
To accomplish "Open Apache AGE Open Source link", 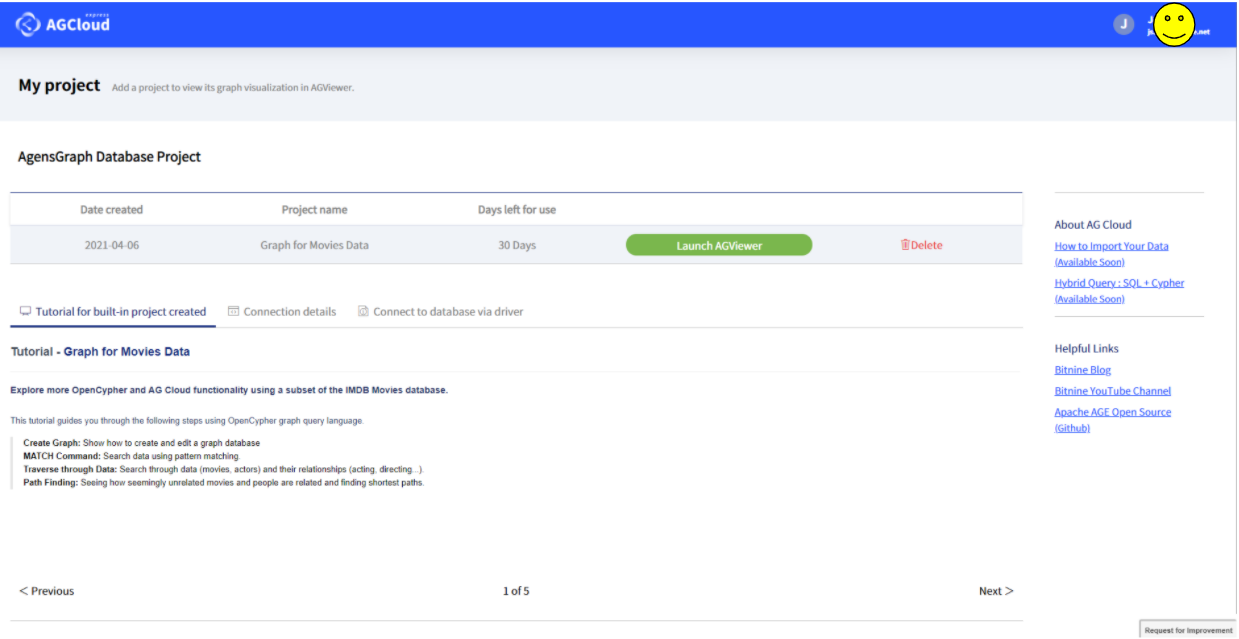I will pyautogui.click(x=1112, y=420).
